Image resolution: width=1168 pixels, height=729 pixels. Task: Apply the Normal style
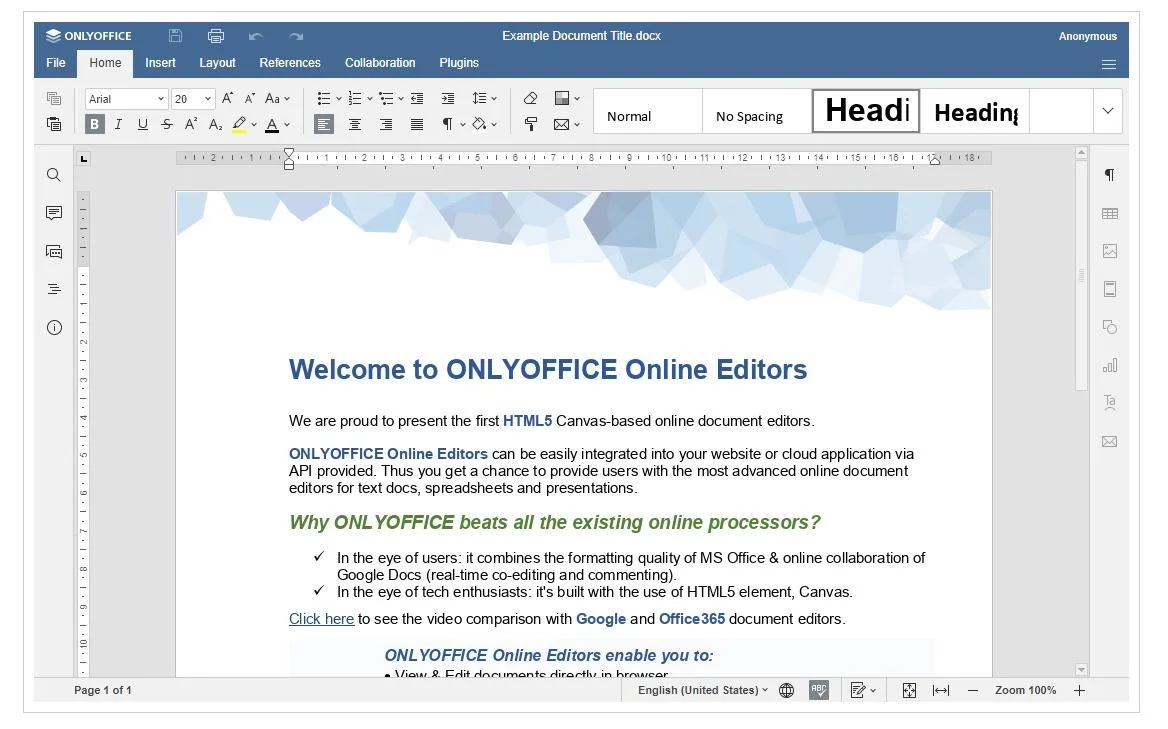point(648,112)
